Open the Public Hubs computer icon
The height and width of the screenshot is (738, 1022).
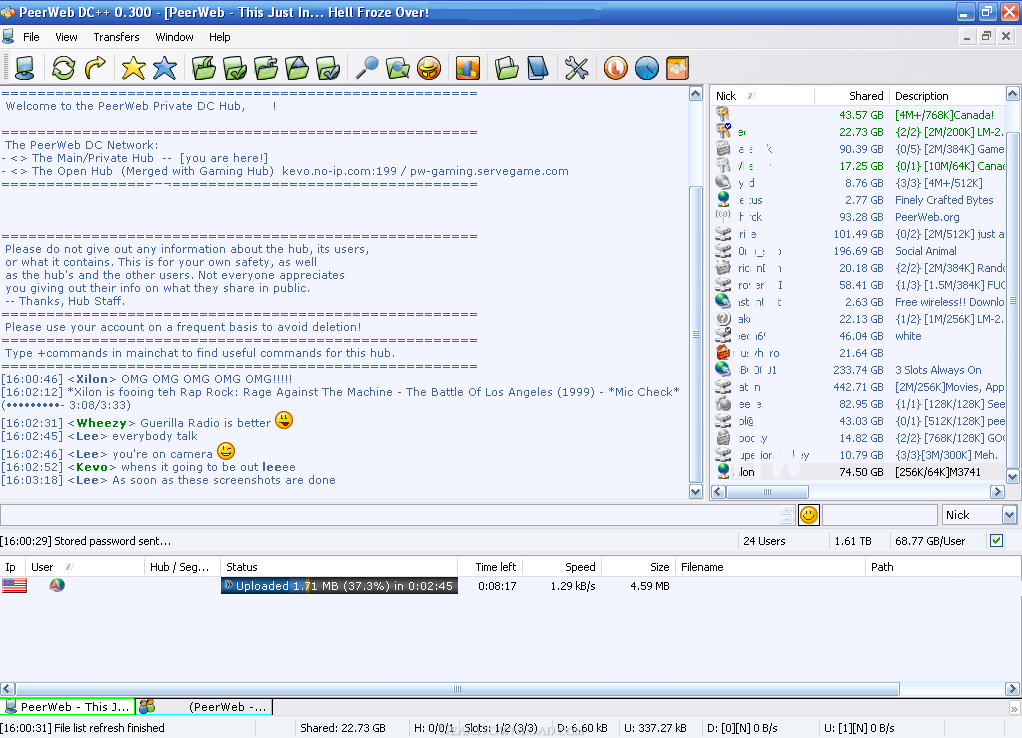(24, 68)
